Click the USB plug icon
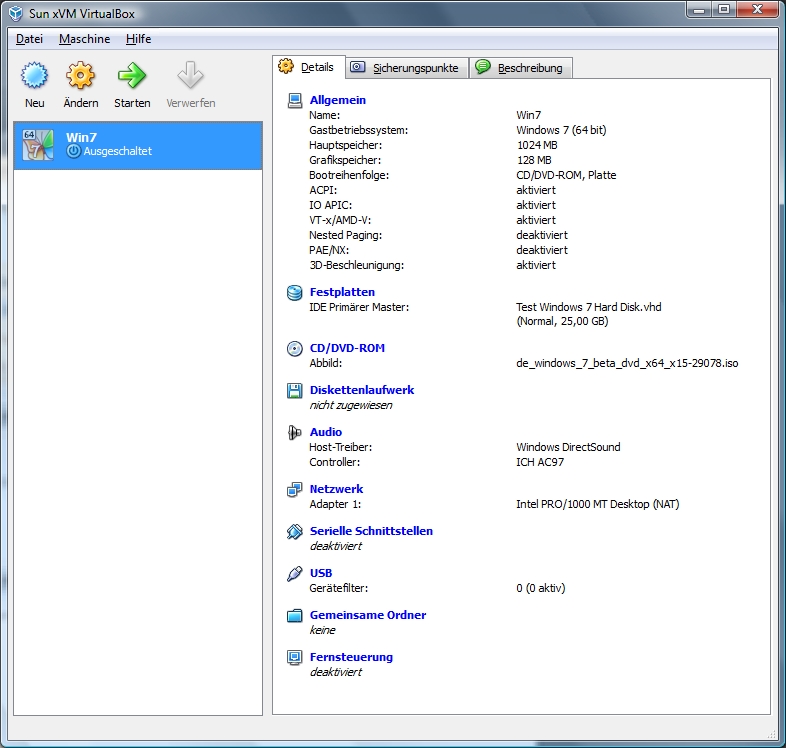 click(295, 574)
